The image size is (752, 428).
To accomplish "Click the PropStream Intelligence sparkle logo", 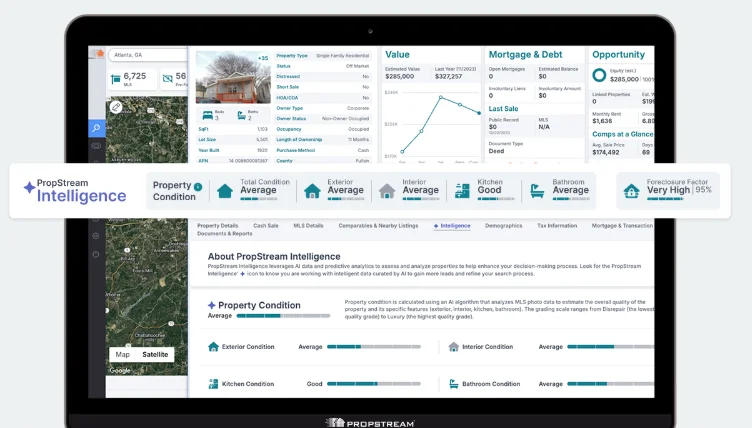I will click(29, 187).
